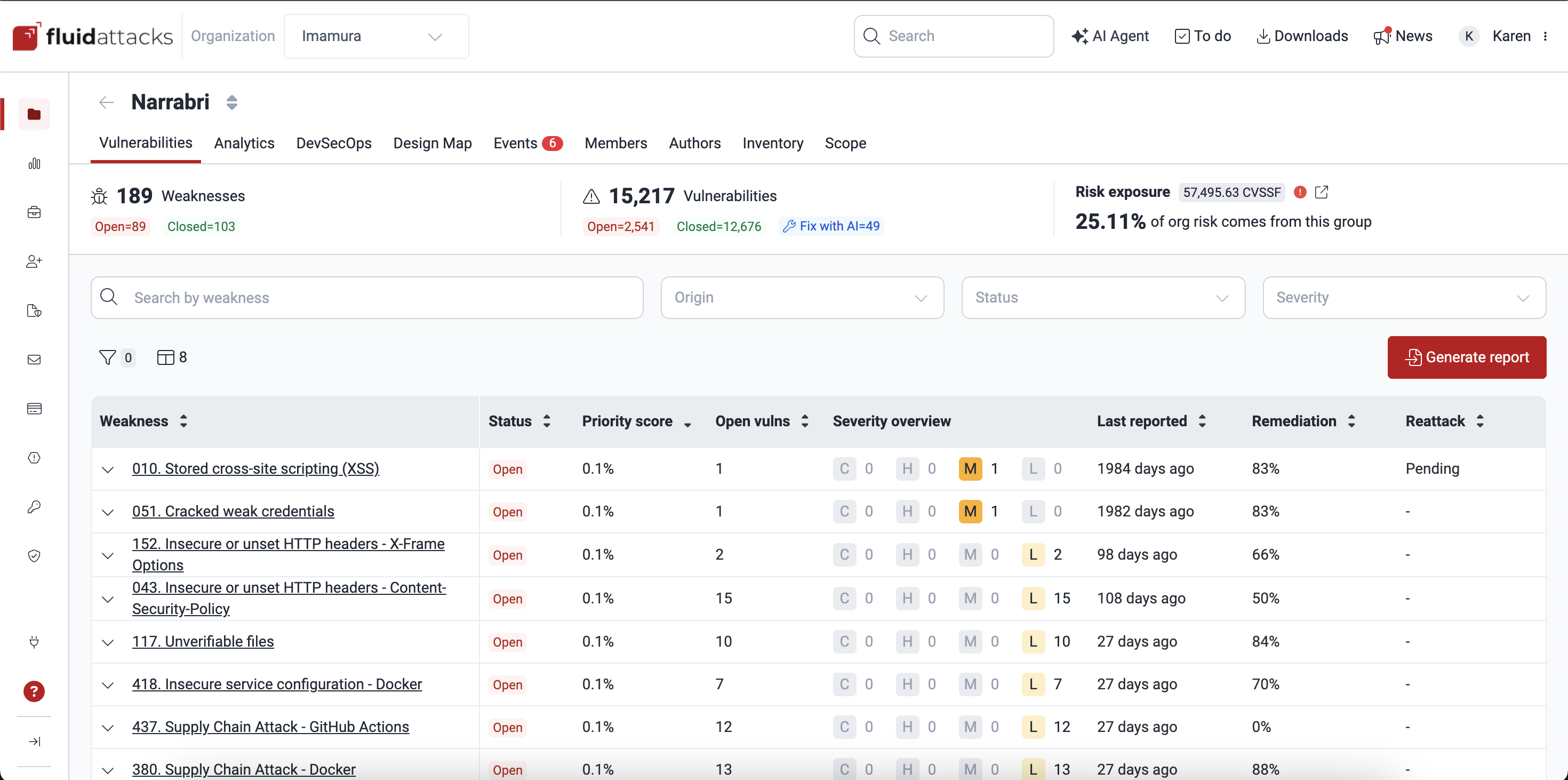The height and width of the screenshot is (780, 1568).
Task: Click the shield check sidebar icon
Action: 34,555
